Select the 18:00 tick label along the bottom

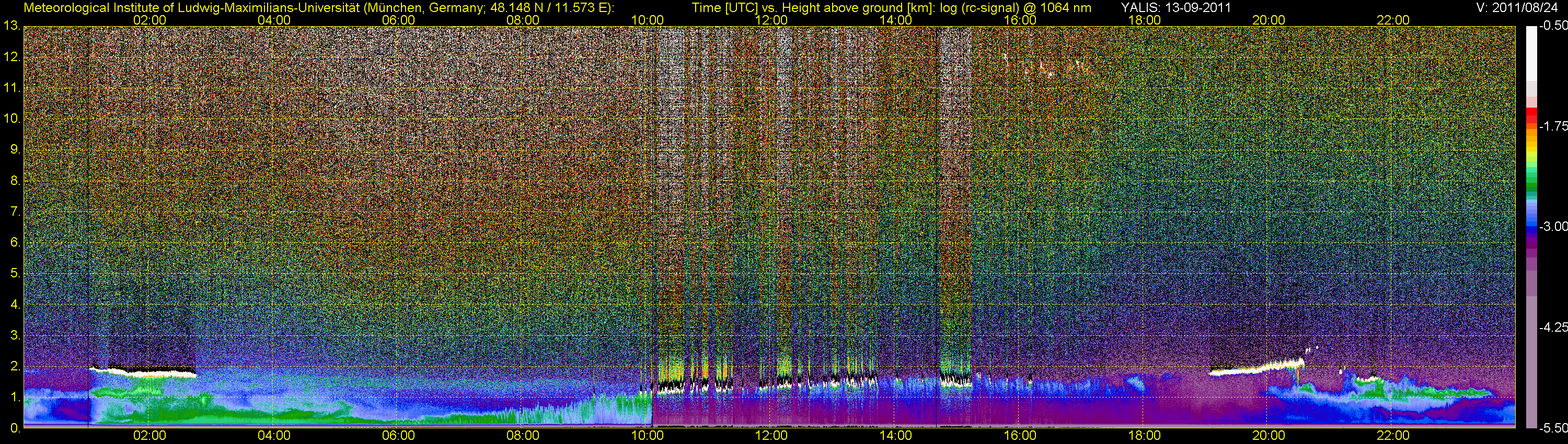[1144, 436]
